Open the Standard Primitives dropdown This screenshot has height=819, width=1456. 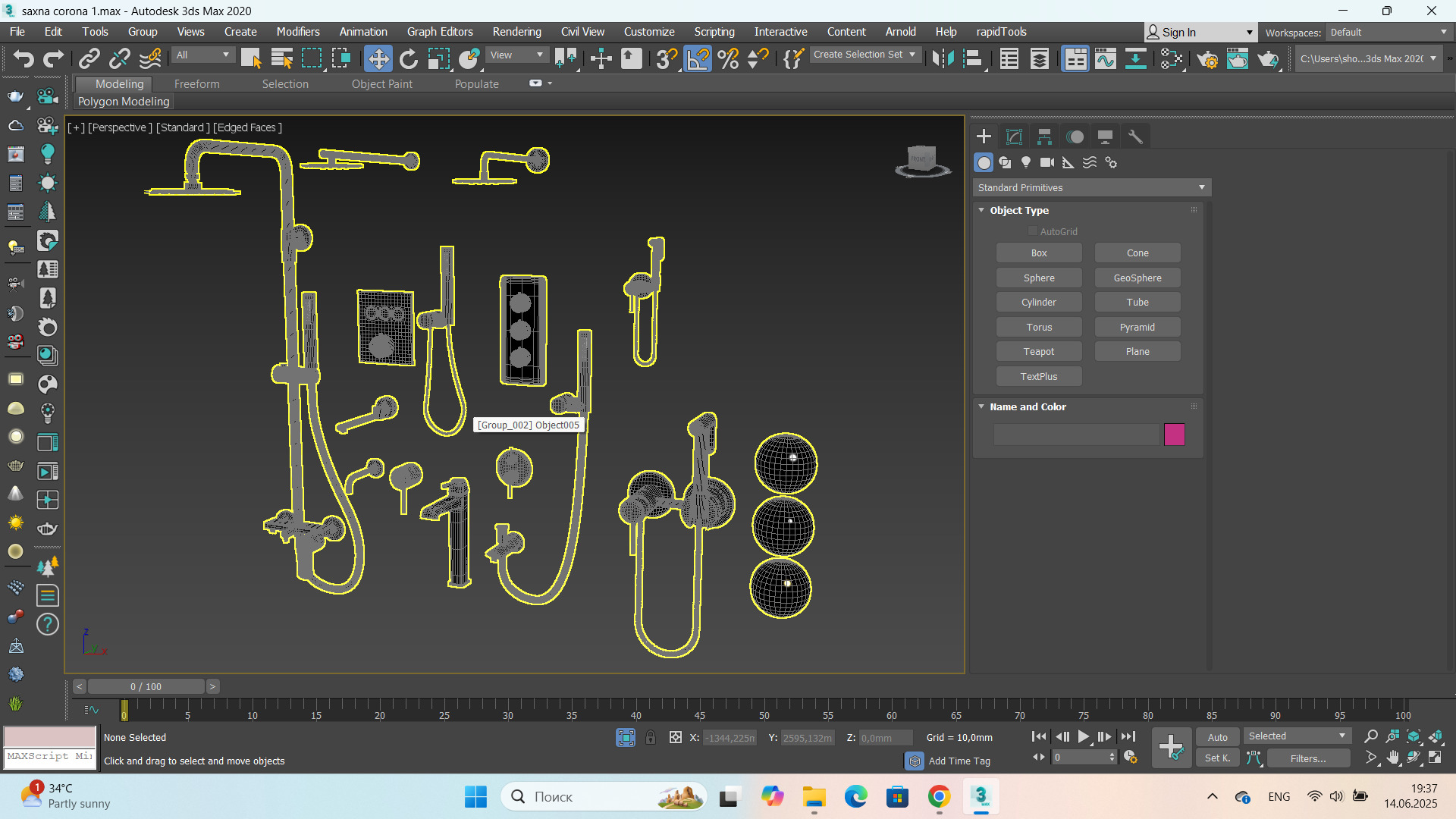1091,187
